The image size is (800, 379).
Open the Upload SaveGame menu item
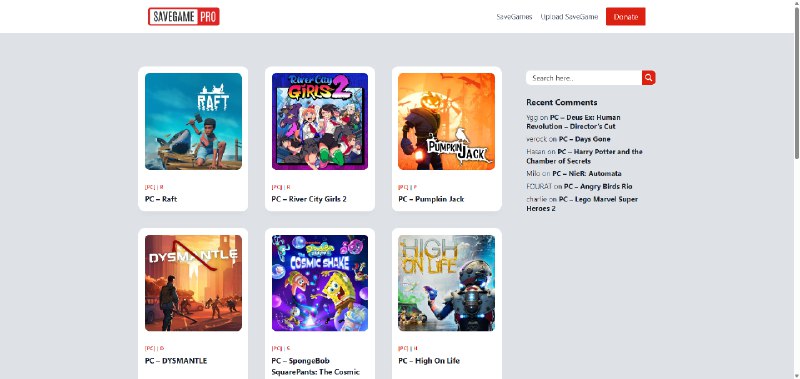coord(569,17)
